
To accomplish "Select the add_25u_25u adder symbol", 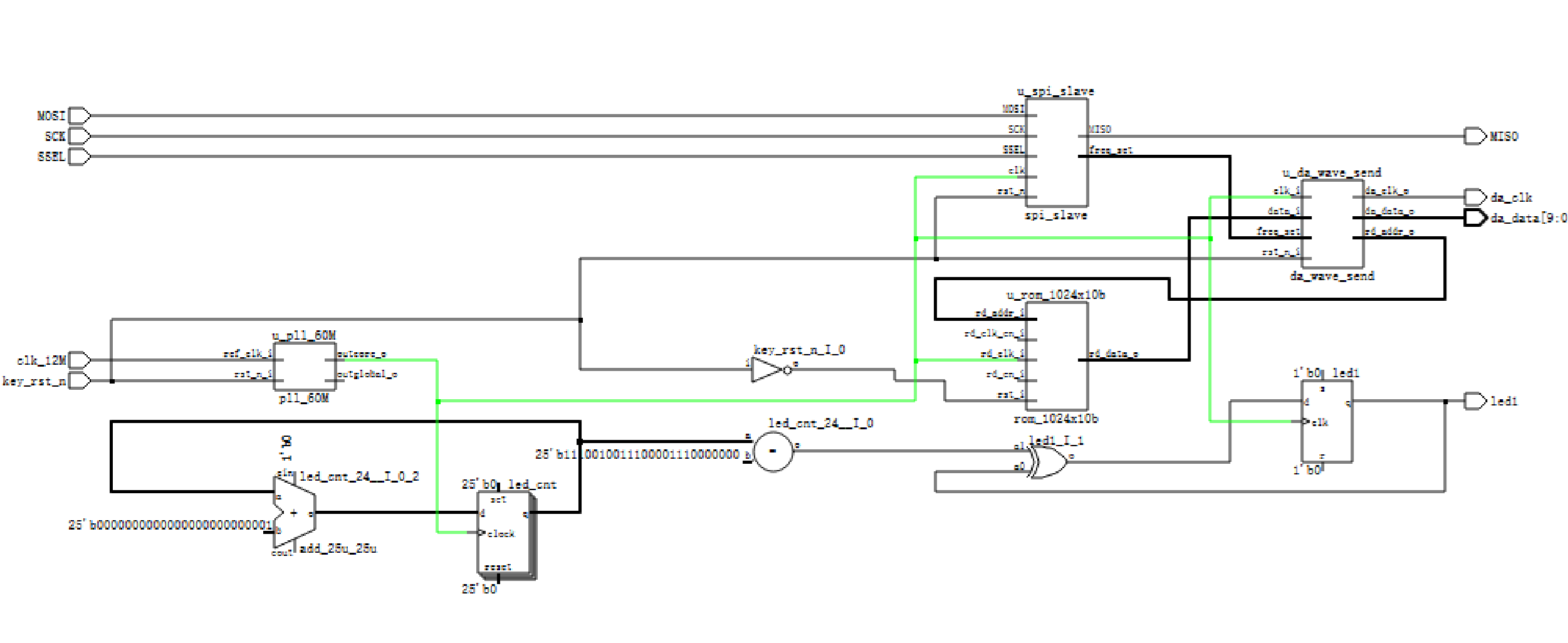I will point(295,513).
